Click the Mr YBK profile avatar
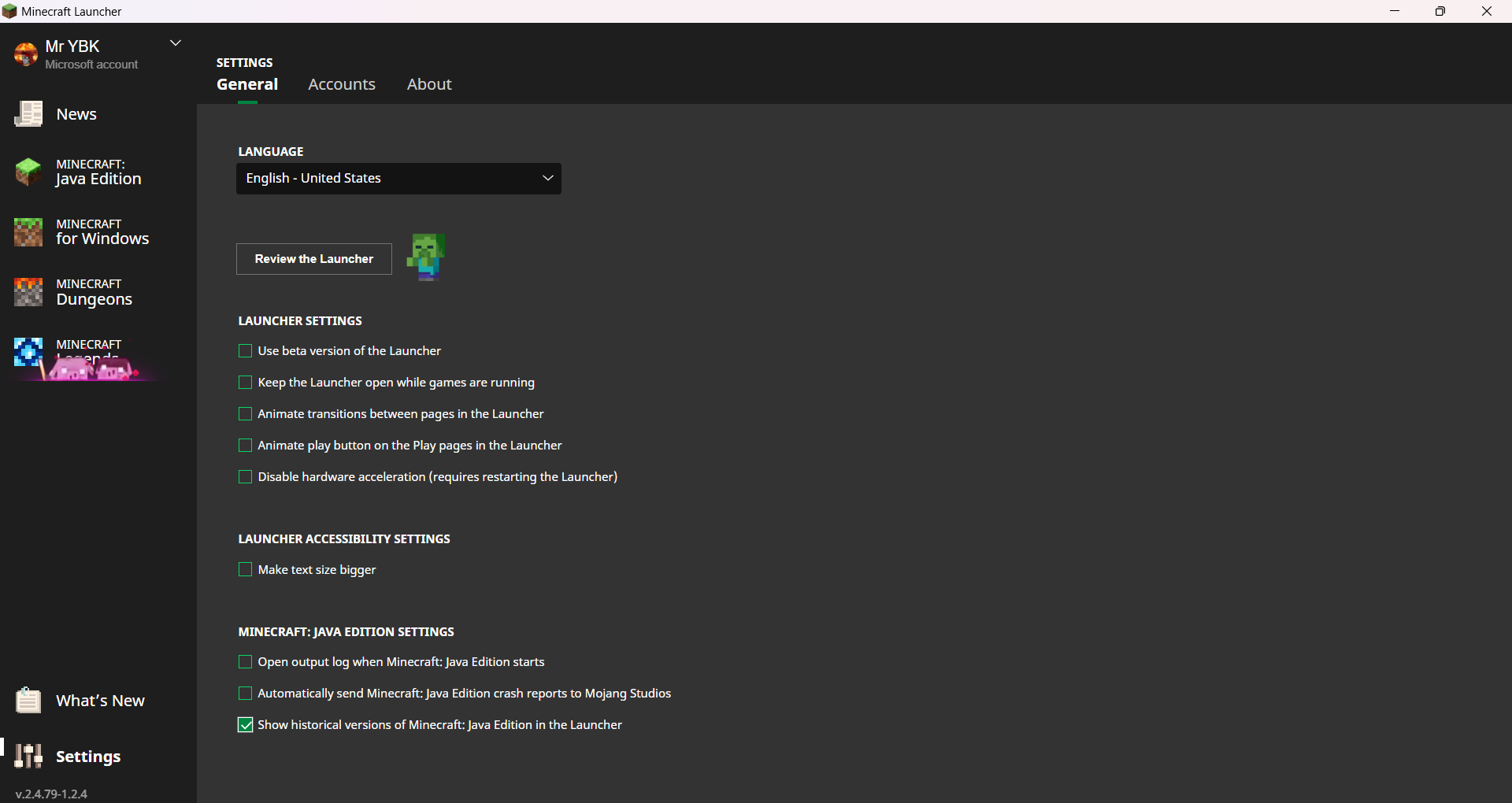Image resolution: width=1512 pixels, height=803 pixels. 26,54
